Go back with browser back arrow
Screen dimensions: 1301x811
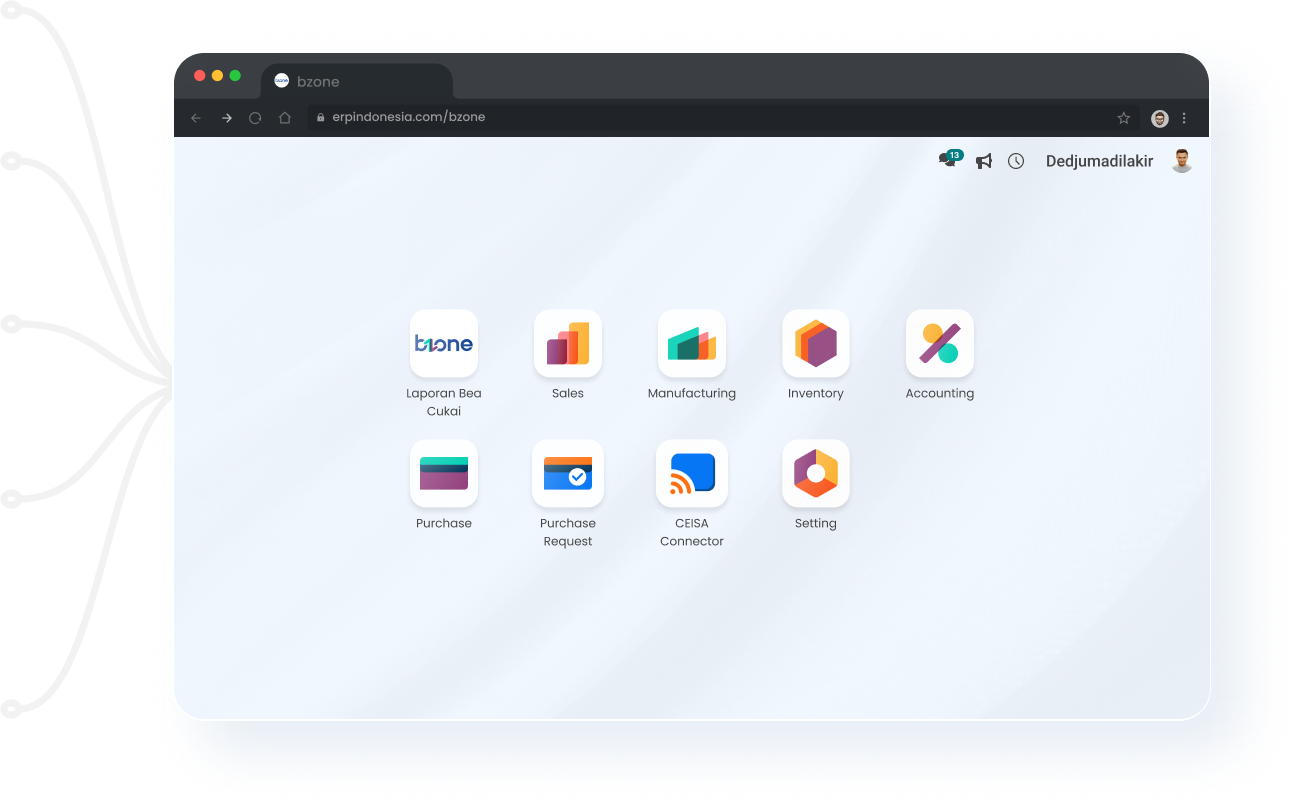(196, 118)
